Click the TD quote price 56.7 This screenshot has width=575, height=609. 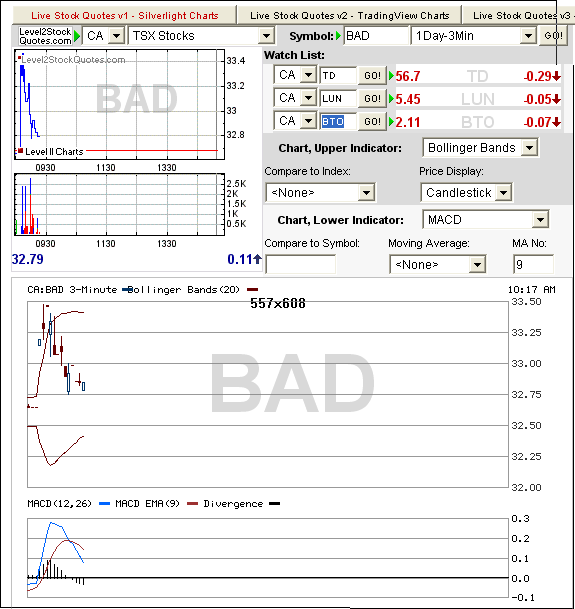(408, 76)
